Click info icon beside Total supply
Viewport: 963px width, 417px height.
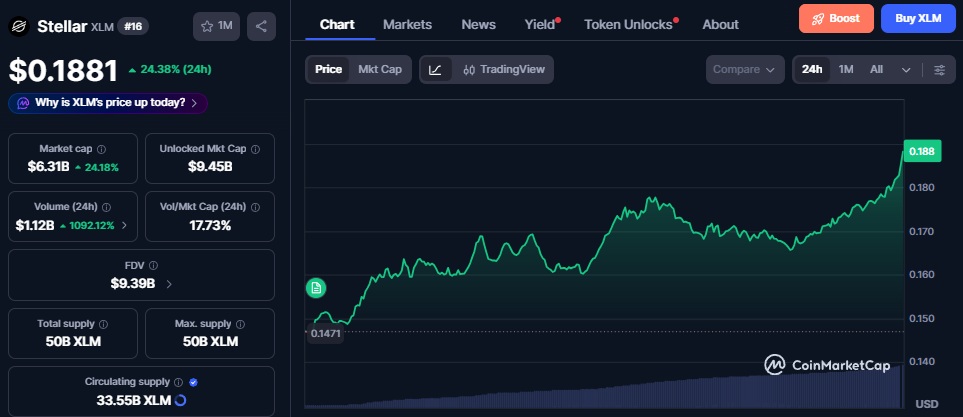(103, 324)
